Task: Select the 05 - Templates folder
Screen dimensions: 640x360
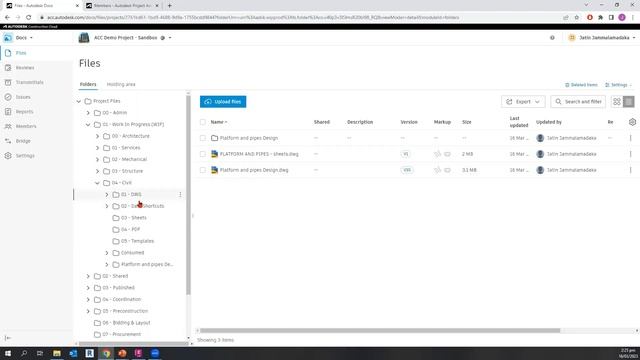Action: [137, 241]
